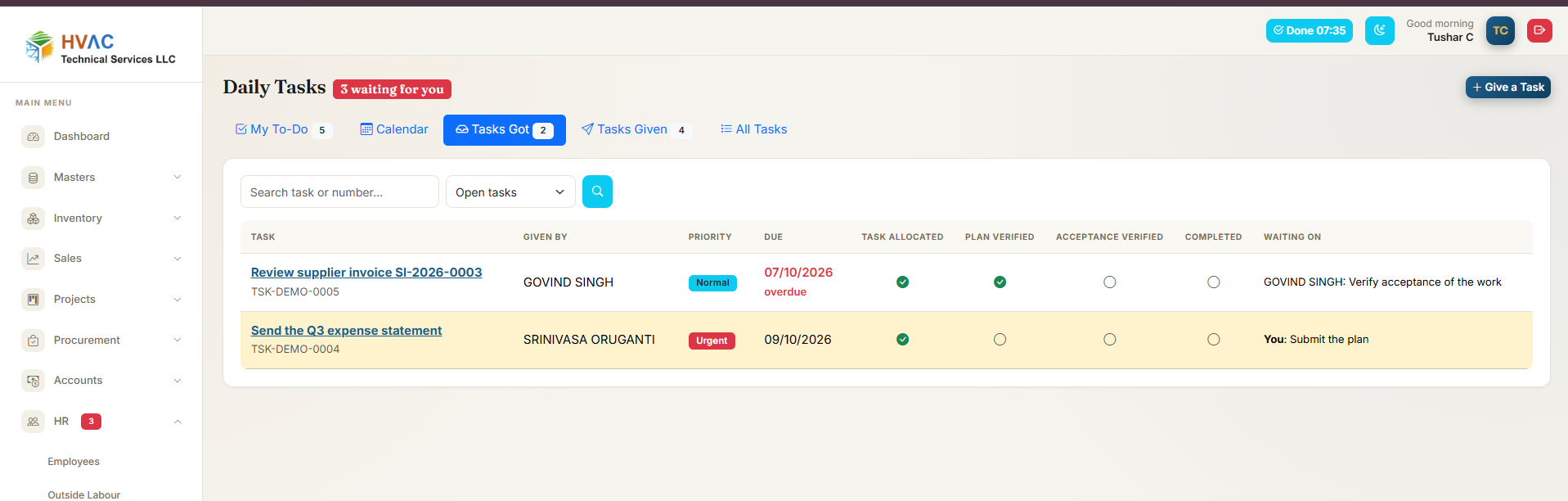Expand the Procurement menu chevron
The image size is (1568, 501).
click(x=177, y=341)
